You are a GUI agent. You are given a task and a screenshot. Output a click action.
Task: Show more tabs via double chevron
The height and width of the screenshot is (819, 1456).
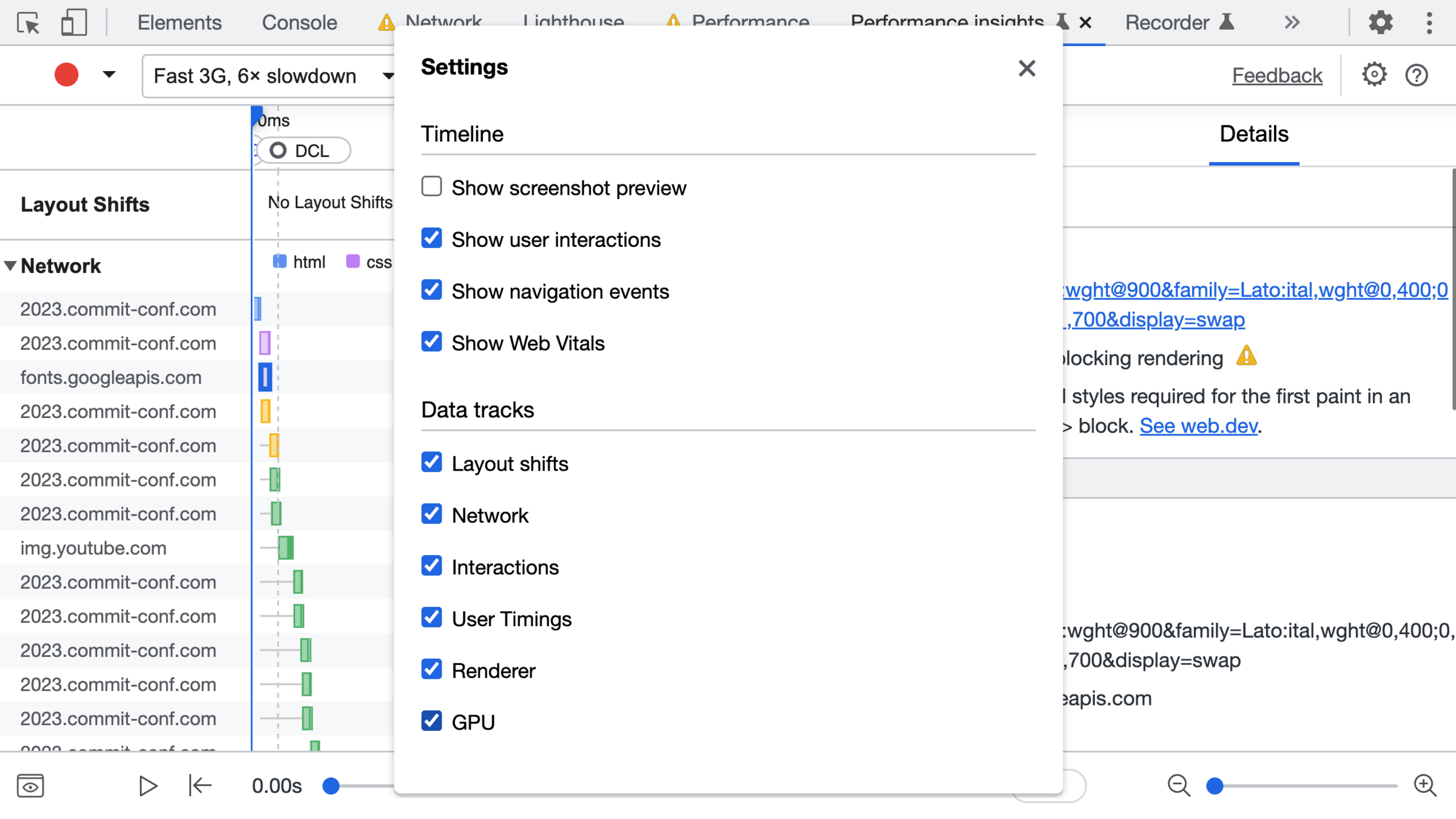1292,23
